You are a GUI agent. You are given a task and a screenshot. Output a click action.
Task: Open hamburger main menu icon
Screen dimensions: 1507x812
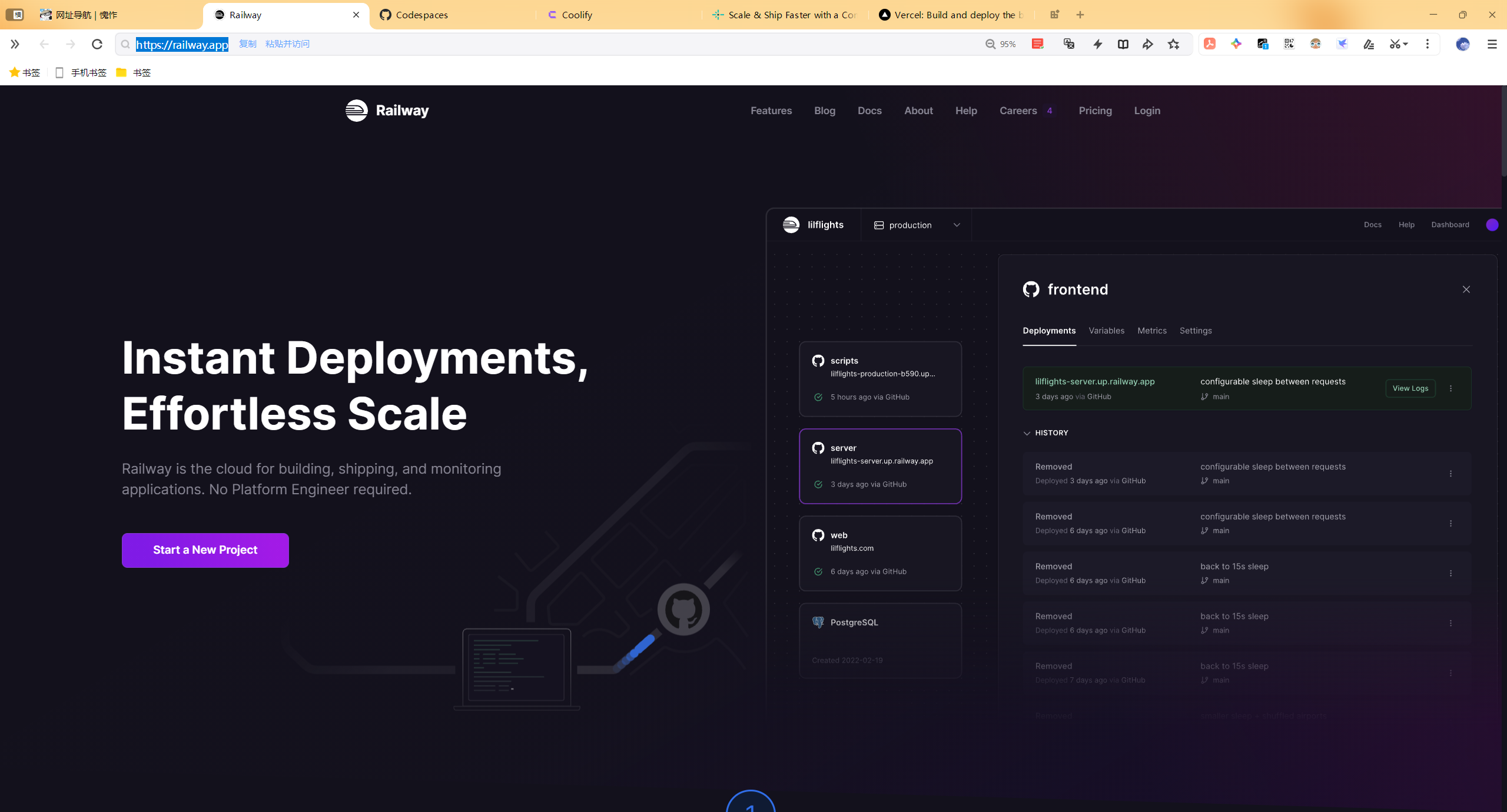coord(1492,44)
